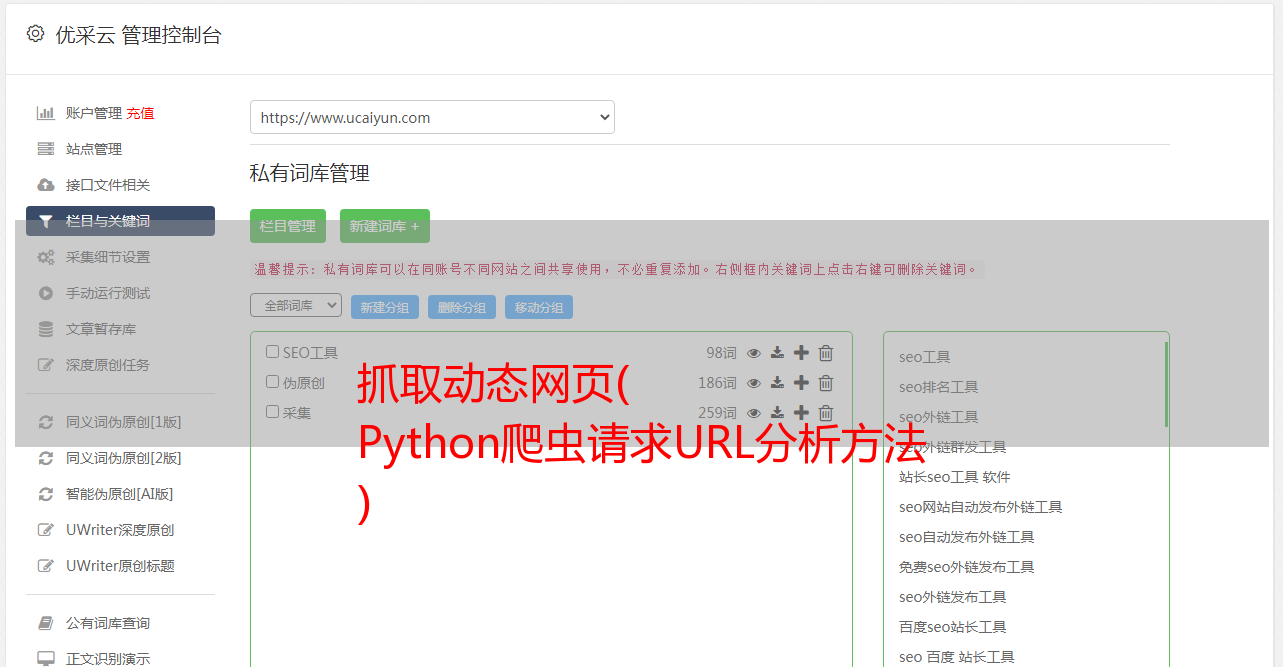Expand the 全部词库 group dropdown
Viewport: 1283px width, 667px height.
point(296,305)
